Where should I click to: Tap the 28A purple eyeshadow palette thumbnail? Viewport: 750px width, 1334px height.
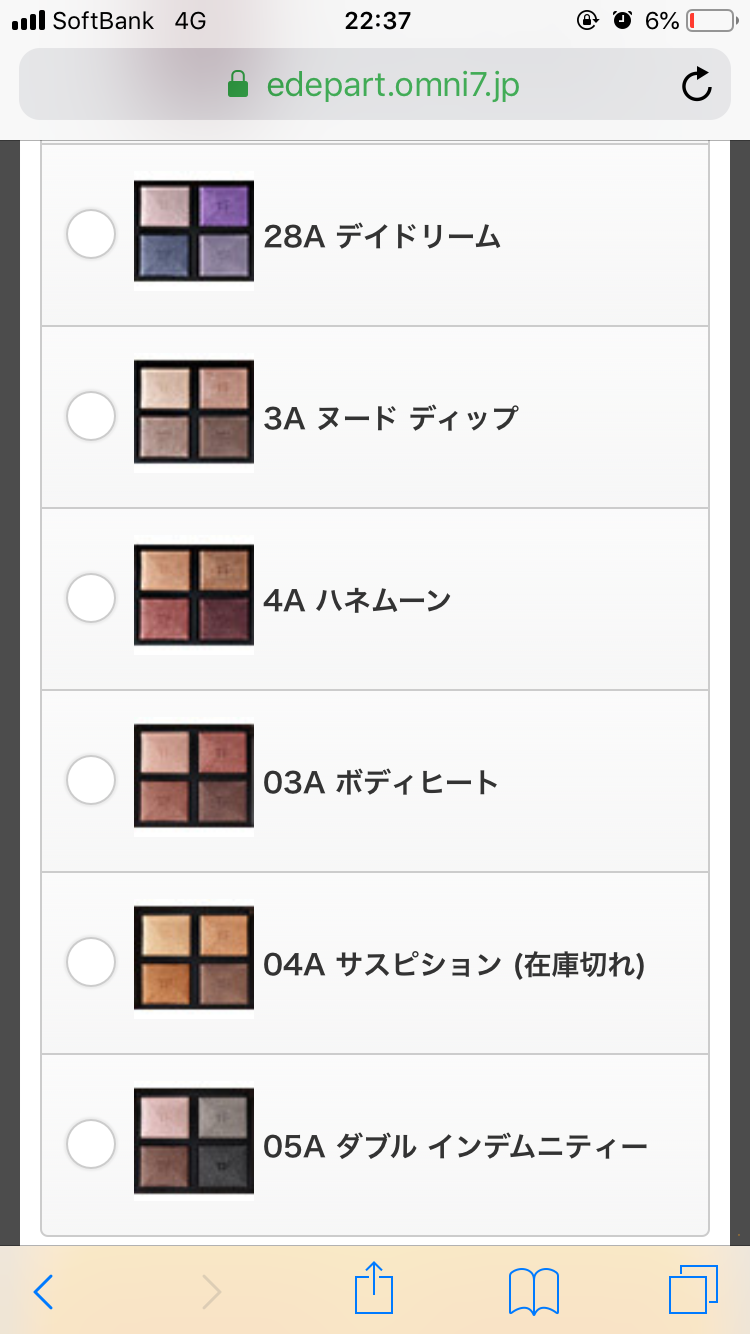point(194,231)
